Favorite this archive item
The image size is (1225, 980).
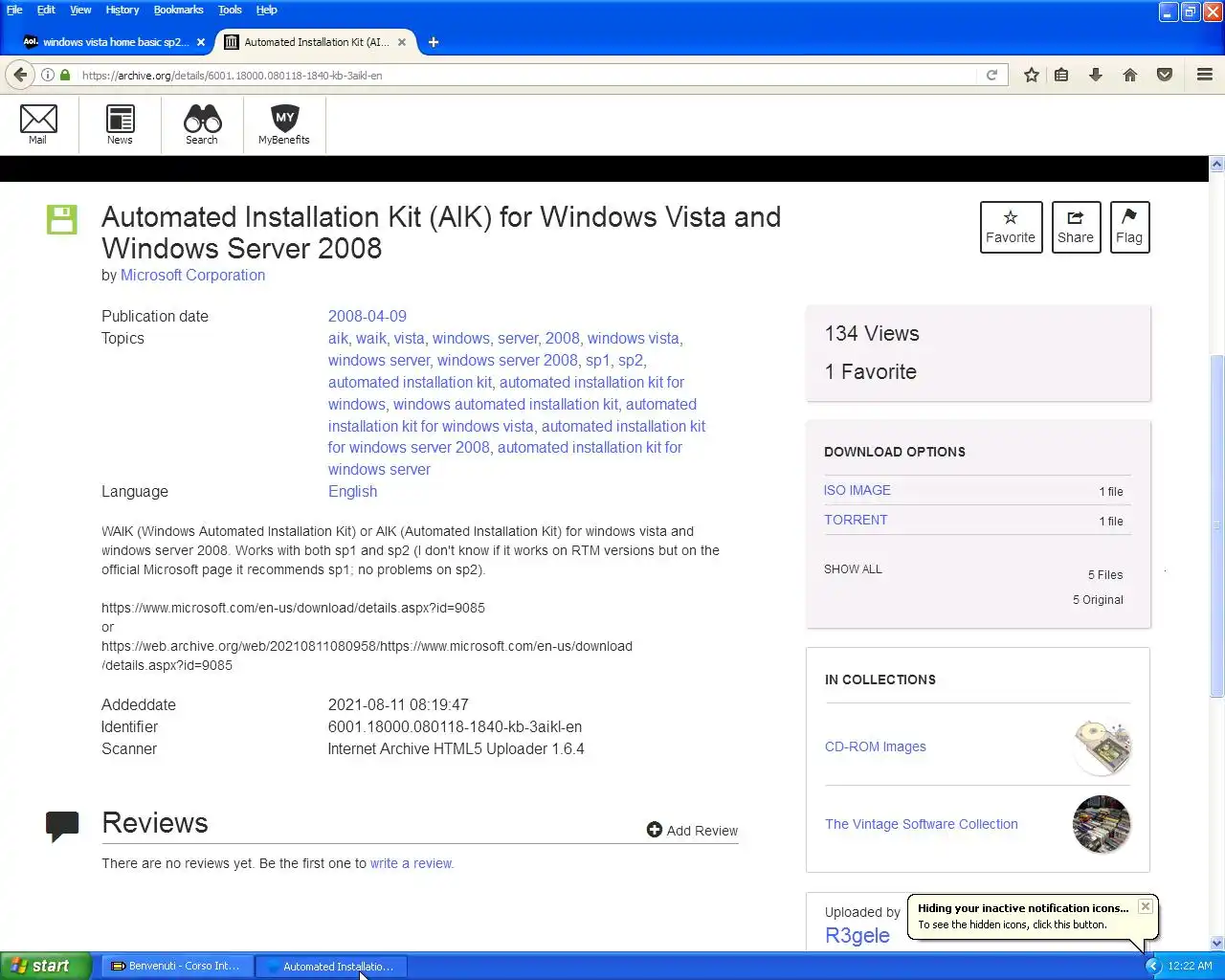click(1011, 227)
